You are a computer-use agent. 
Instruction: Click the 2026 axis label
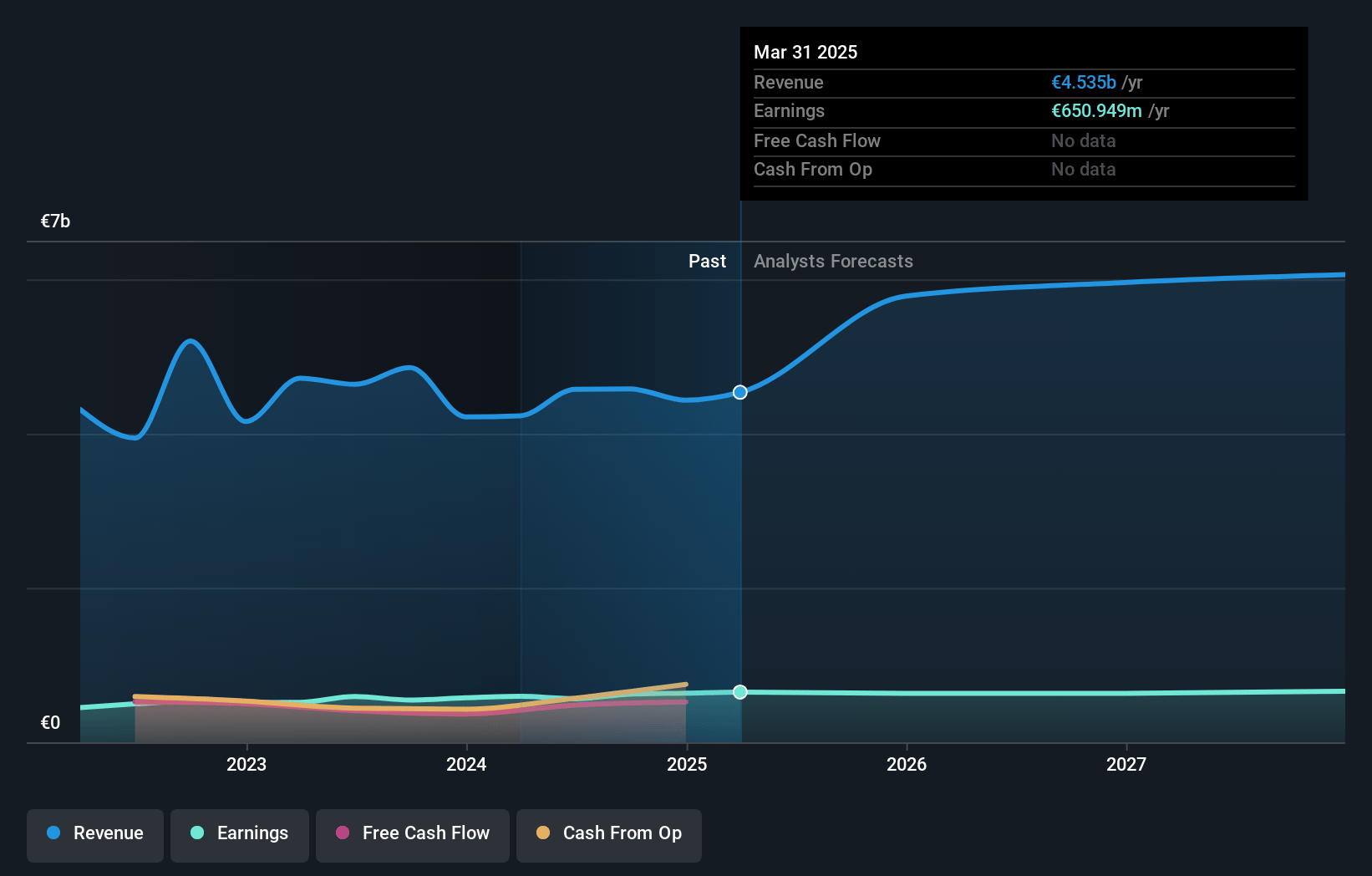907,764
